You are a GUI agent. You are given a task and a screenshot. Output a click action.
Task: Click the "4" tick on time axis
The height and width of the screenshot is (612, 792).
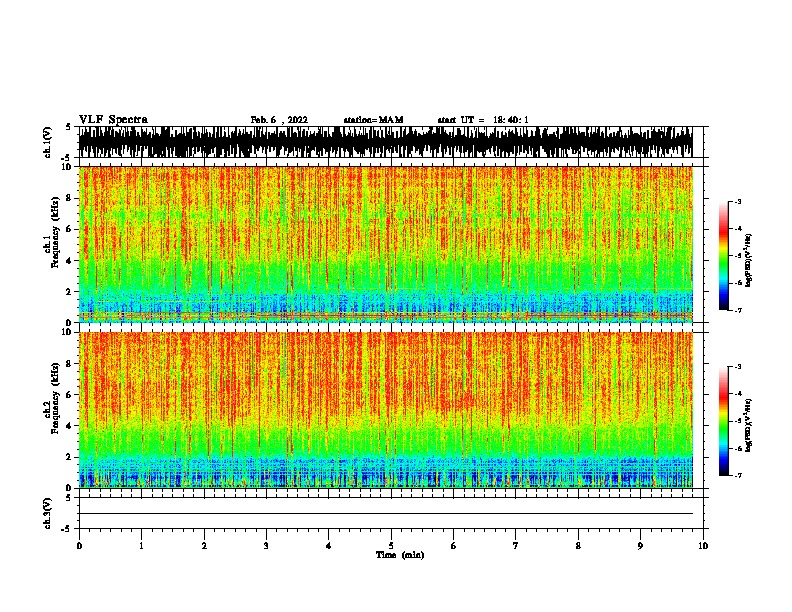coord(329,546)
